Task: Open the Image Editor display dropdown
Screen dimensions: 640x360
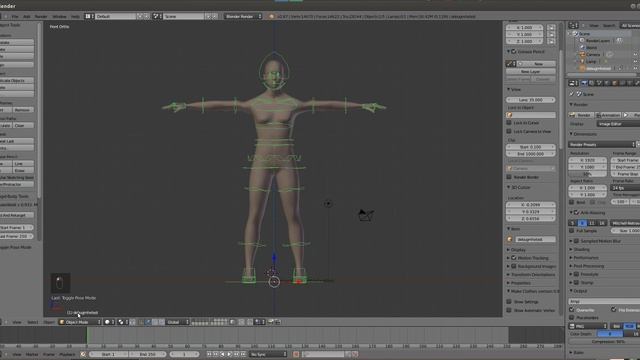Action: (618, 124)
